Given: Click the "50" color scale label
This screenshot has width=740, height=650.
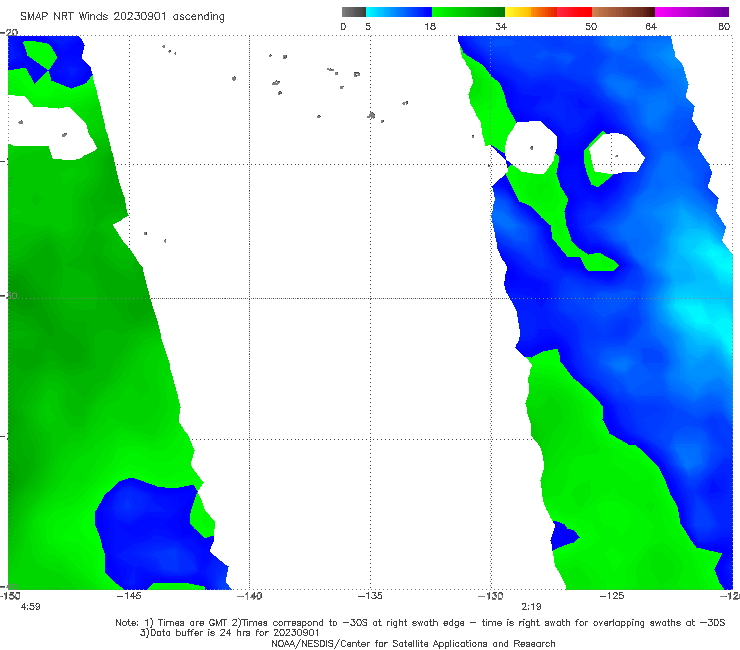Looking at the screenshot, I should click(x=591, y=26).
